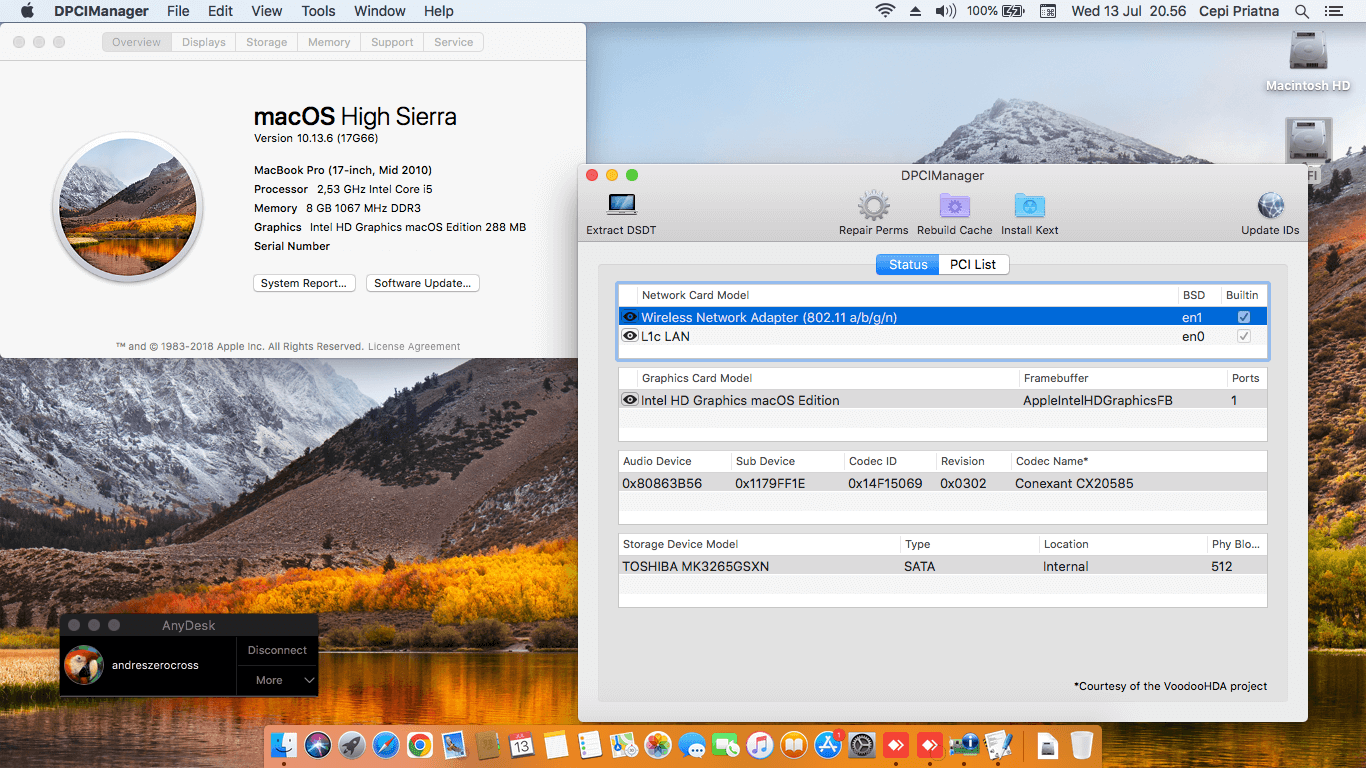Viewport: 1366px width, 768px height.
Task: Open Messages from the Dock
Action: tap(692, 745)
